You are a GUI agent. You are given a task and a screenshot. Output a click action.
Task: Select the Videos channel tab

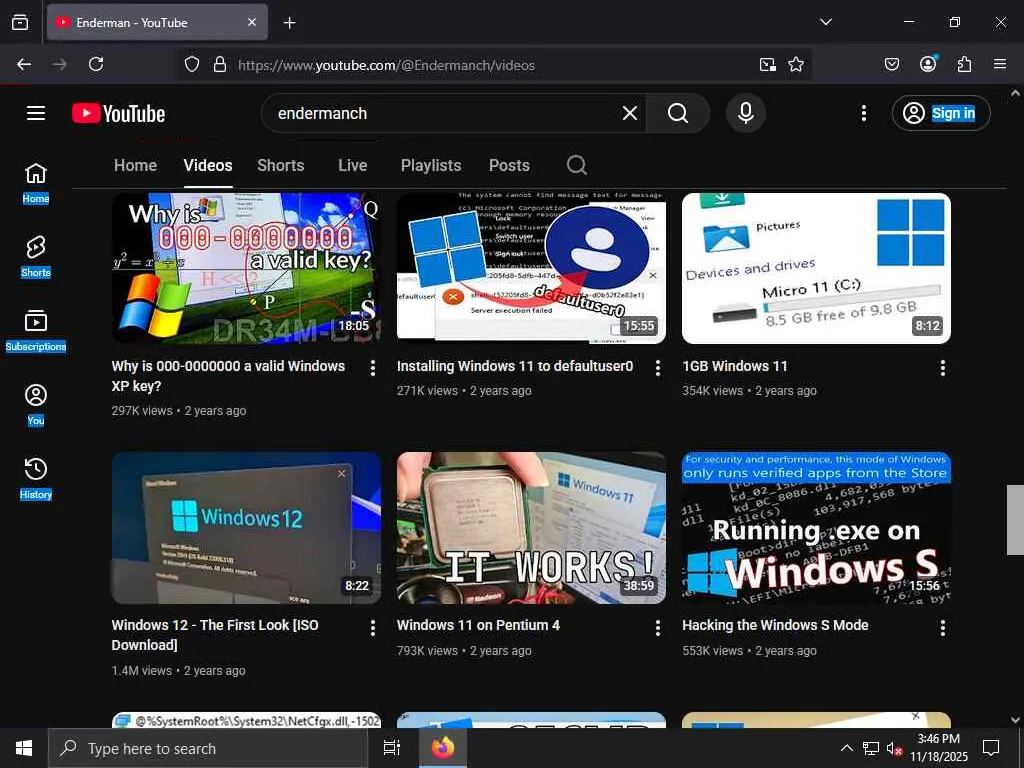(208, 165)
